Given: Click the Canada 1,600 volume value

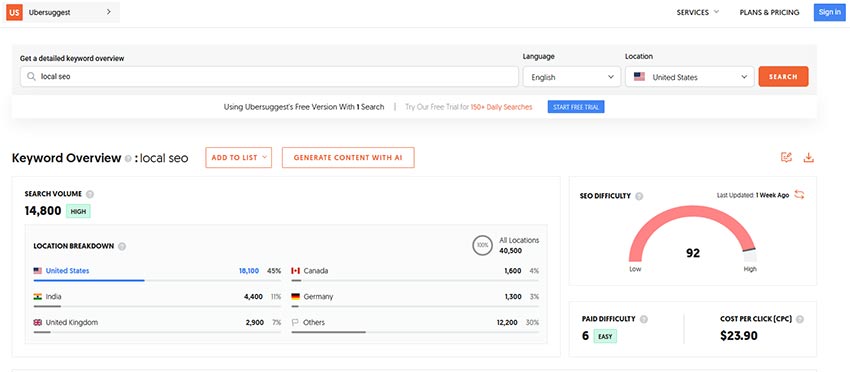Looking at the screenshot, I should click(x=512, y=271).
